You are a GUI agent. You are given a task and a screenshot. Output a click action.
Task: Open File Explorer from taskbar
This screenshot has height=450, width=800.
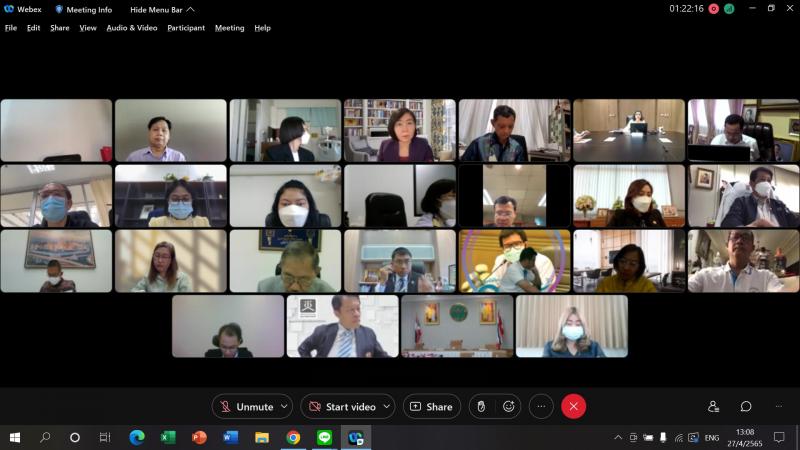pos(262,437)
